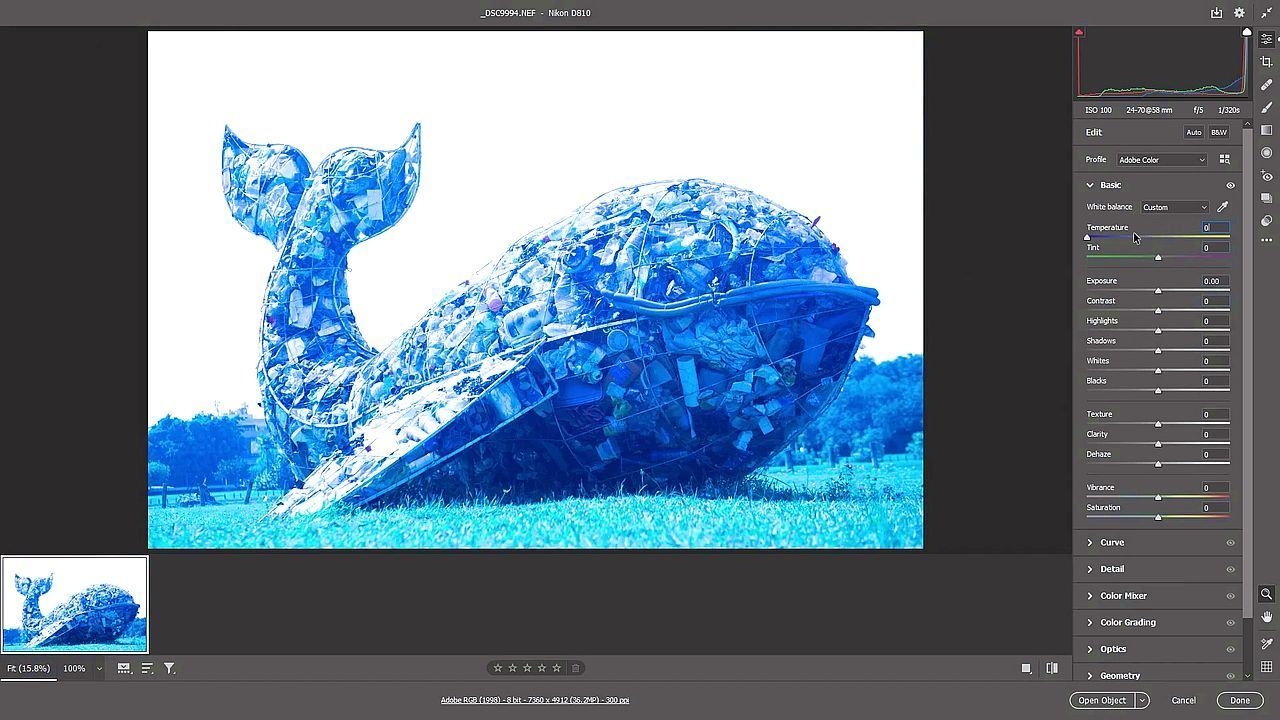Open workflow options link Adobe RGB (1998)
1280x720 pixels.
point(535,700)
